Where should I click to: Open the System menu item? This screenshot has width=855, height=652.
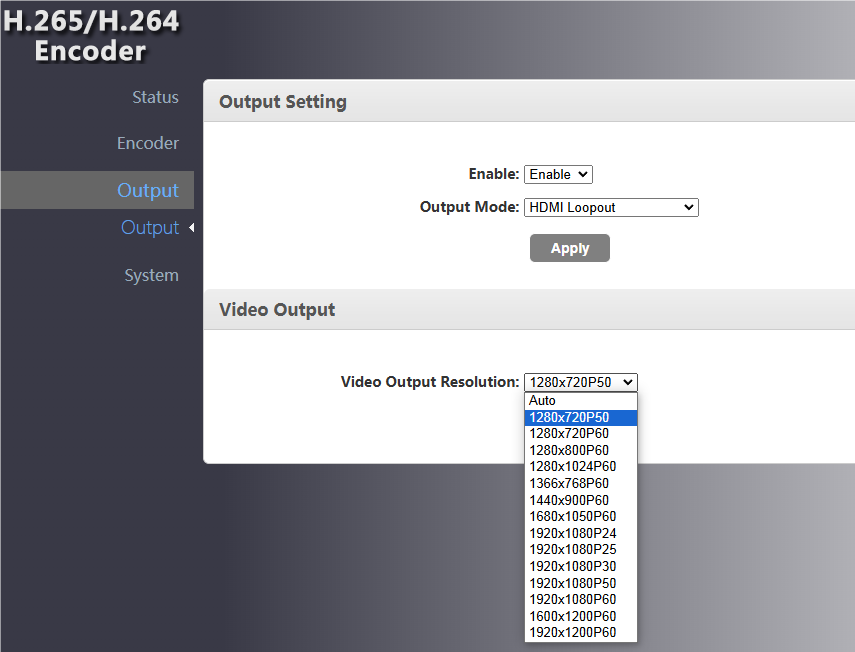tap(152, 275)
